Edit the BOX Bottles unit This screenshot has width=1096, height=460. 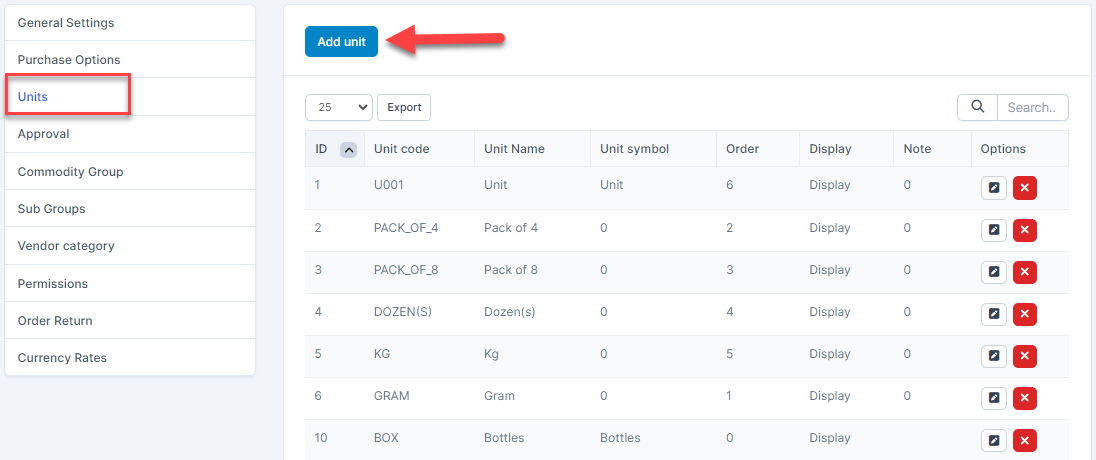[993, 440]
